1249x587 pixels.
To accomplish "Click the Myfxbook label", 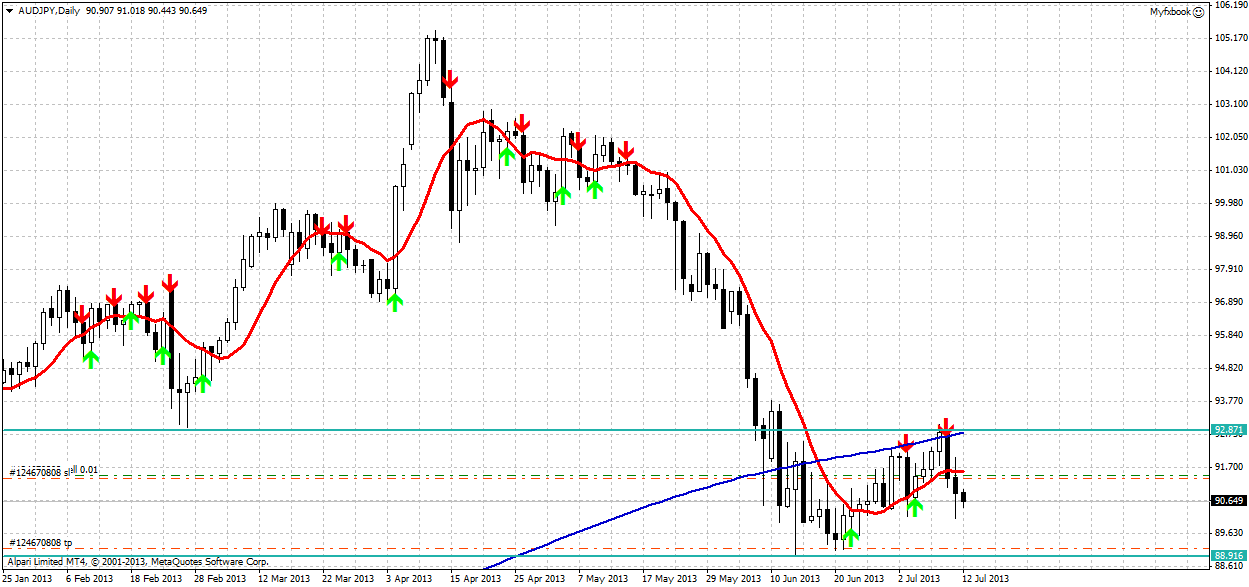I will click(x=1169, y=12).
